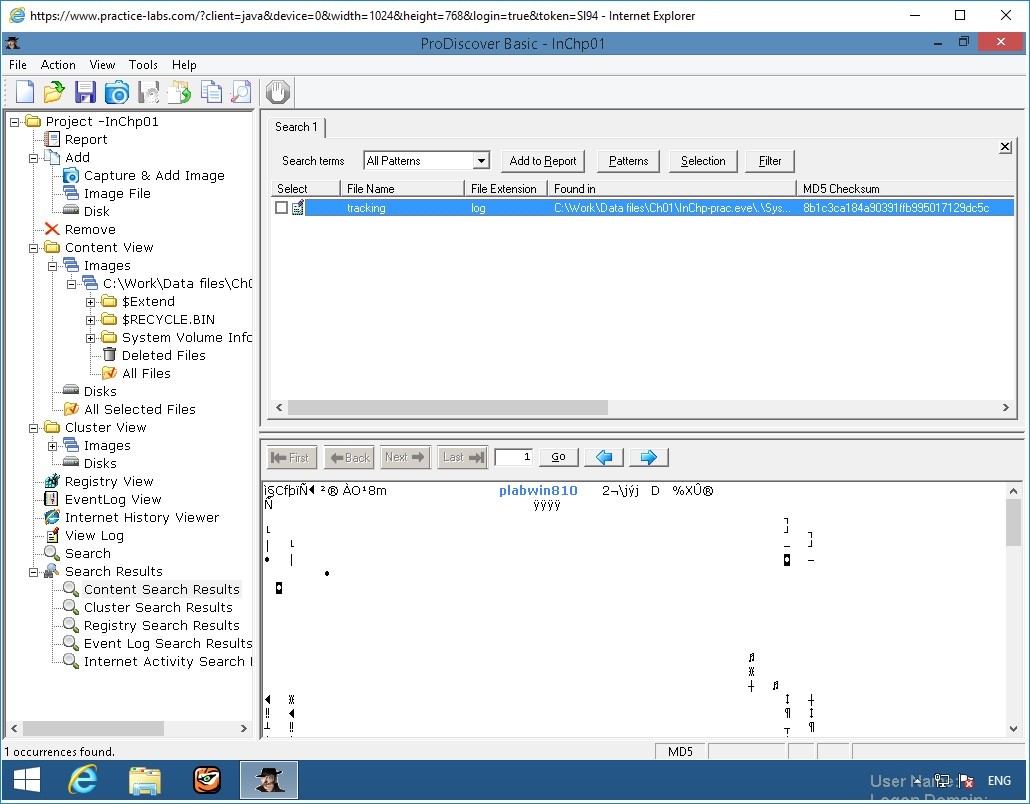Click the tree pane horizontal scrollbar

pyautogui.click(x=93, y=728)
